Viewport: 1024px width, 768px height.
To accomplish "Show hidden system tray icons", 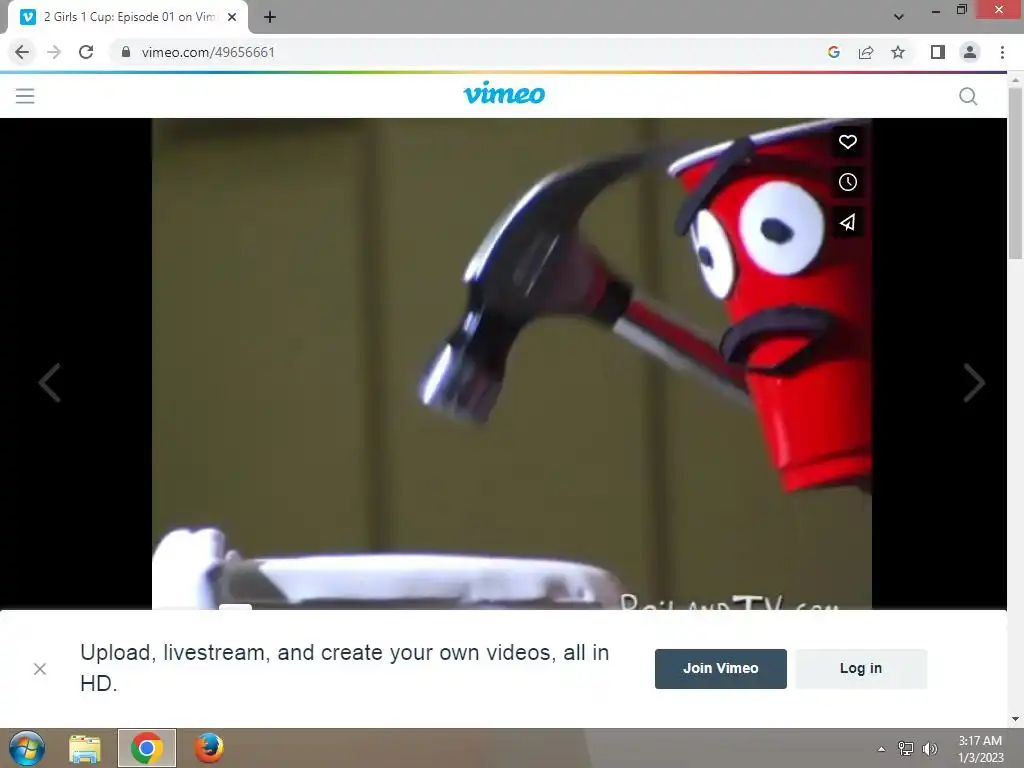I will point(881,749).
